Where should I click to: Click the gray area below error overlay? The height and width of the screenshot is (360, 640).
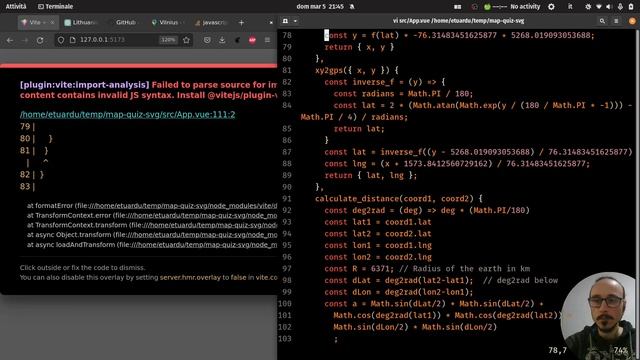[139, 327]
